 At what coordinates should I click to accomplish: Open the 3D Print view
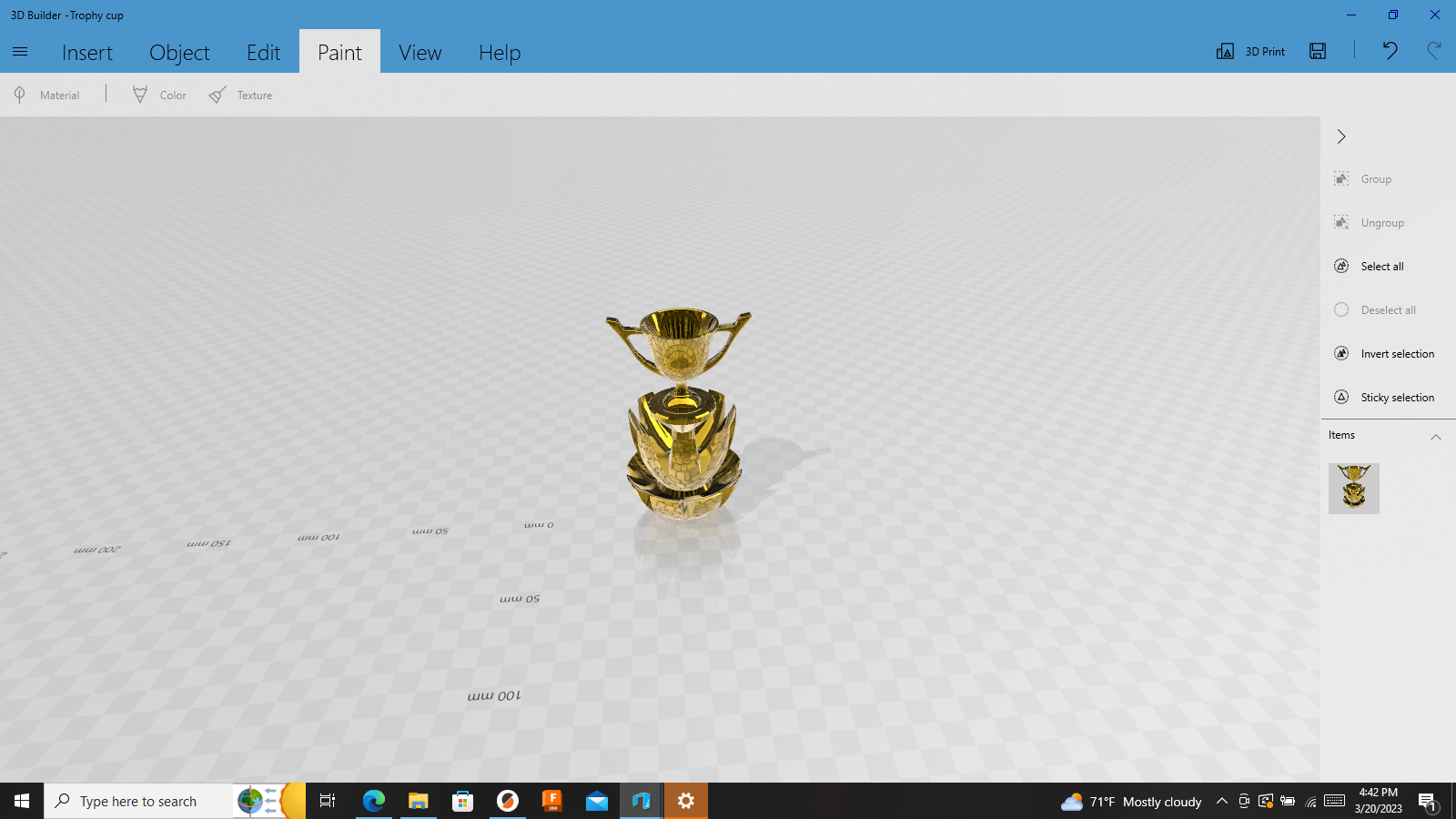click(x=1250, y=51)
